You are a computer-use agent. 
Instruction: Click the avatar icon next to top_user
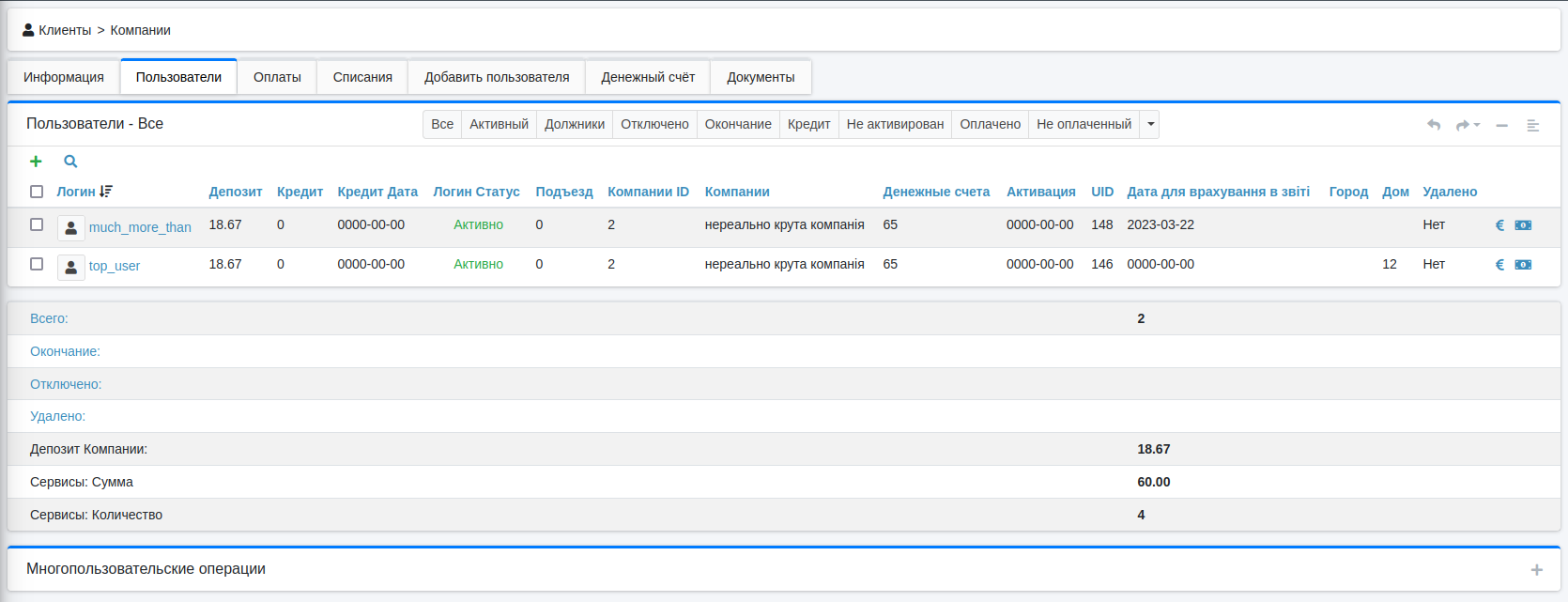70,268
